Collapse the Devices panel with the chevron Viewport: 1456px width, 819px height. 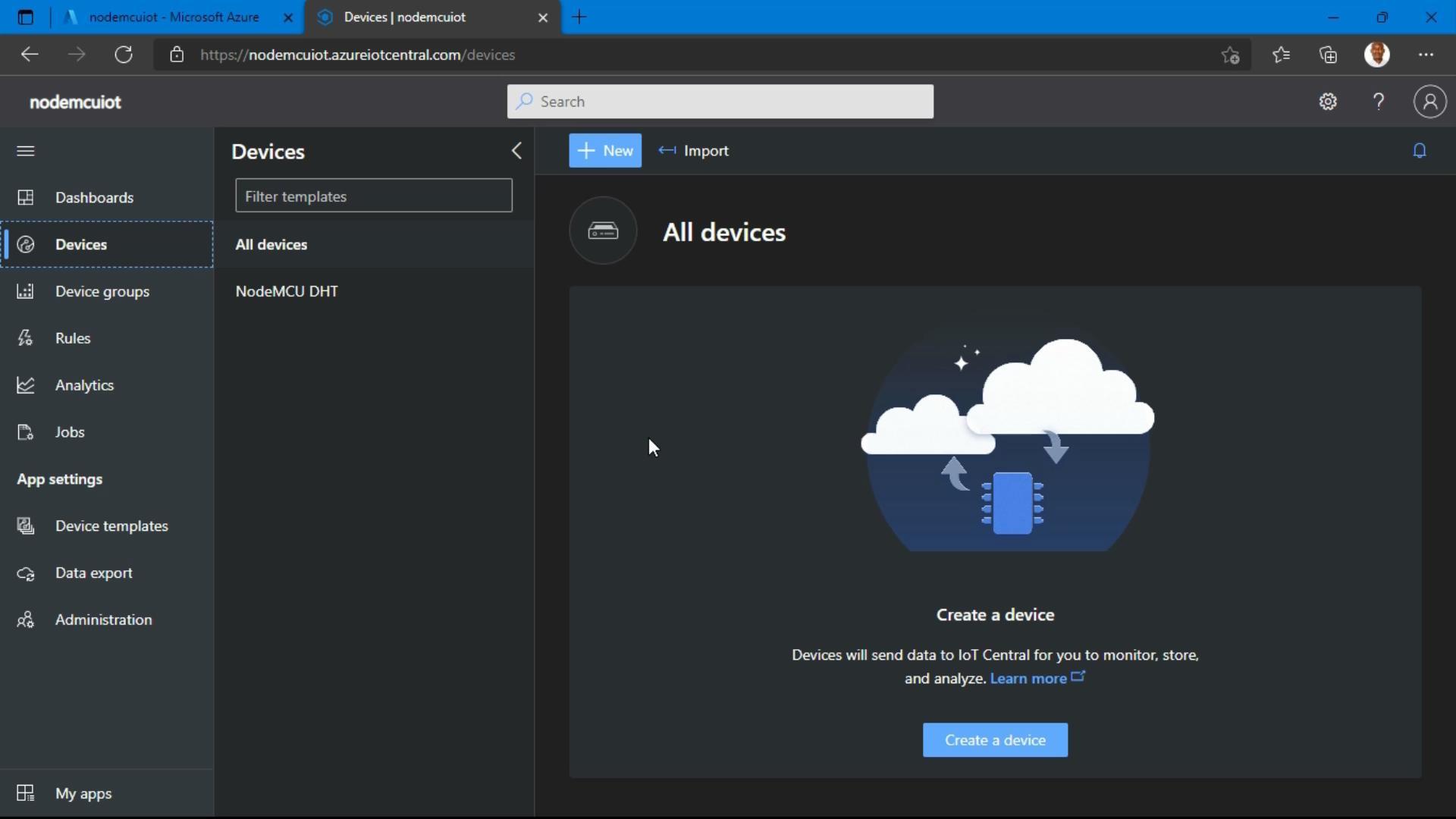516,151
